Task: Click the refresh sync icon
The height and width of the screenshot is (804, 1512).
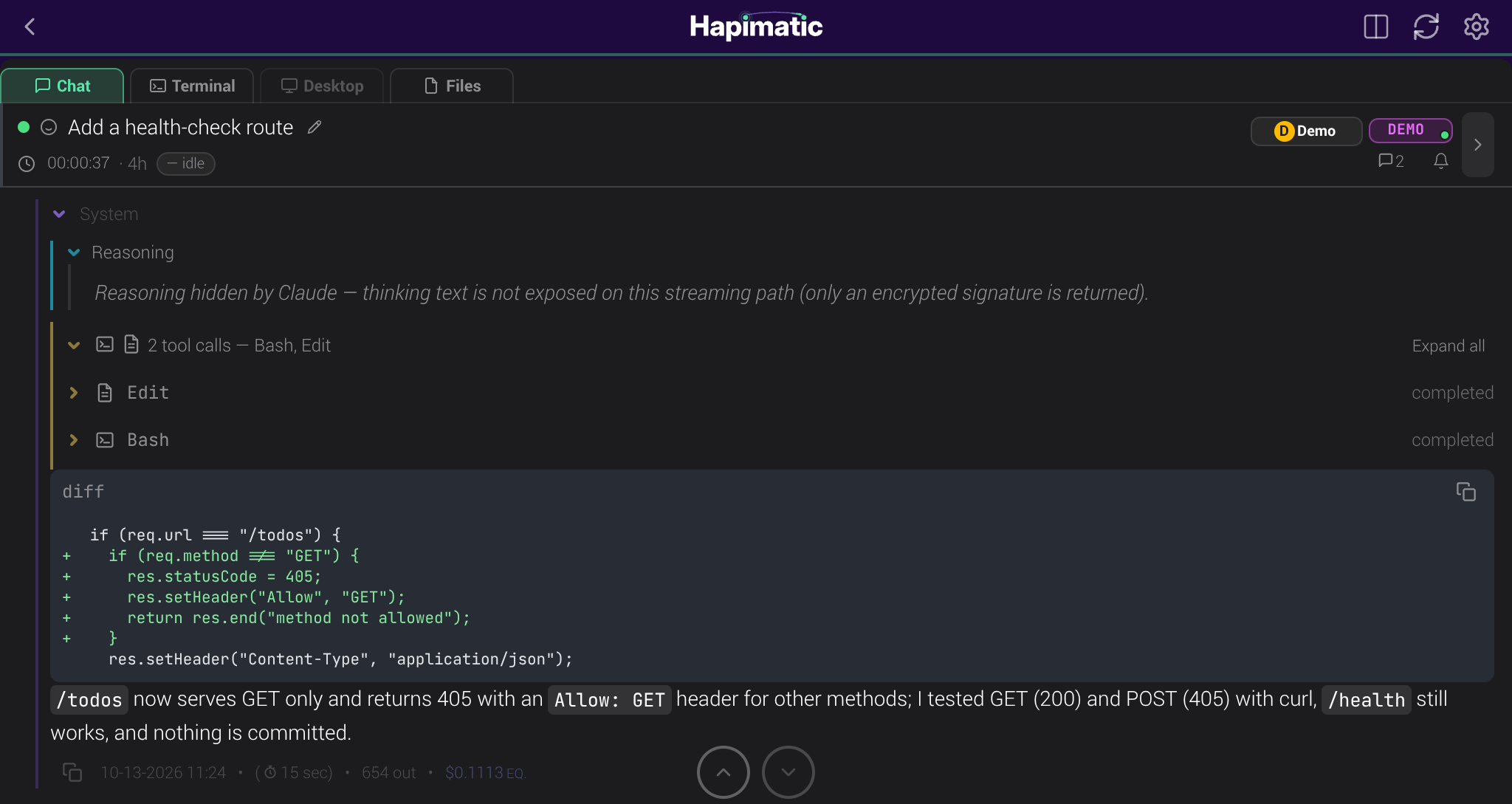Action: (1426, 27)
